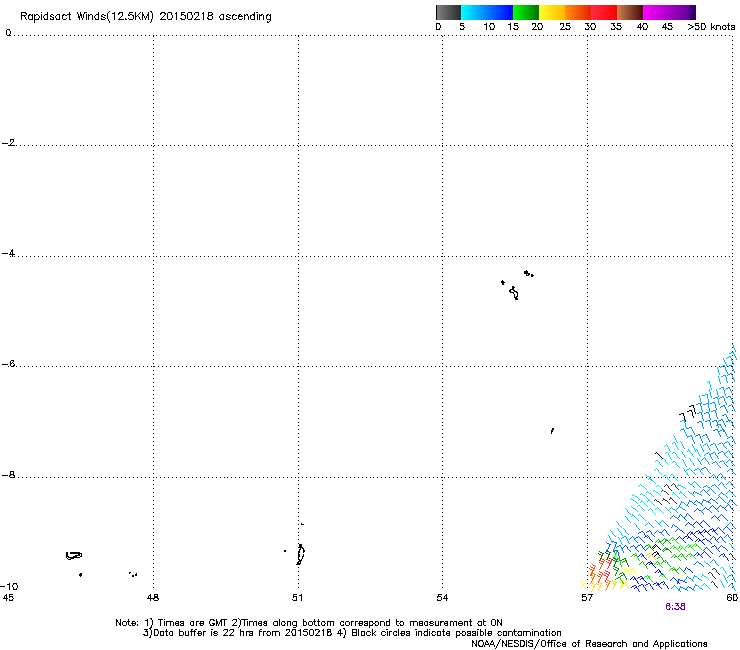Click the cyan 5-10 knots legend color
740x650 pixels.
tap(474, 12)
